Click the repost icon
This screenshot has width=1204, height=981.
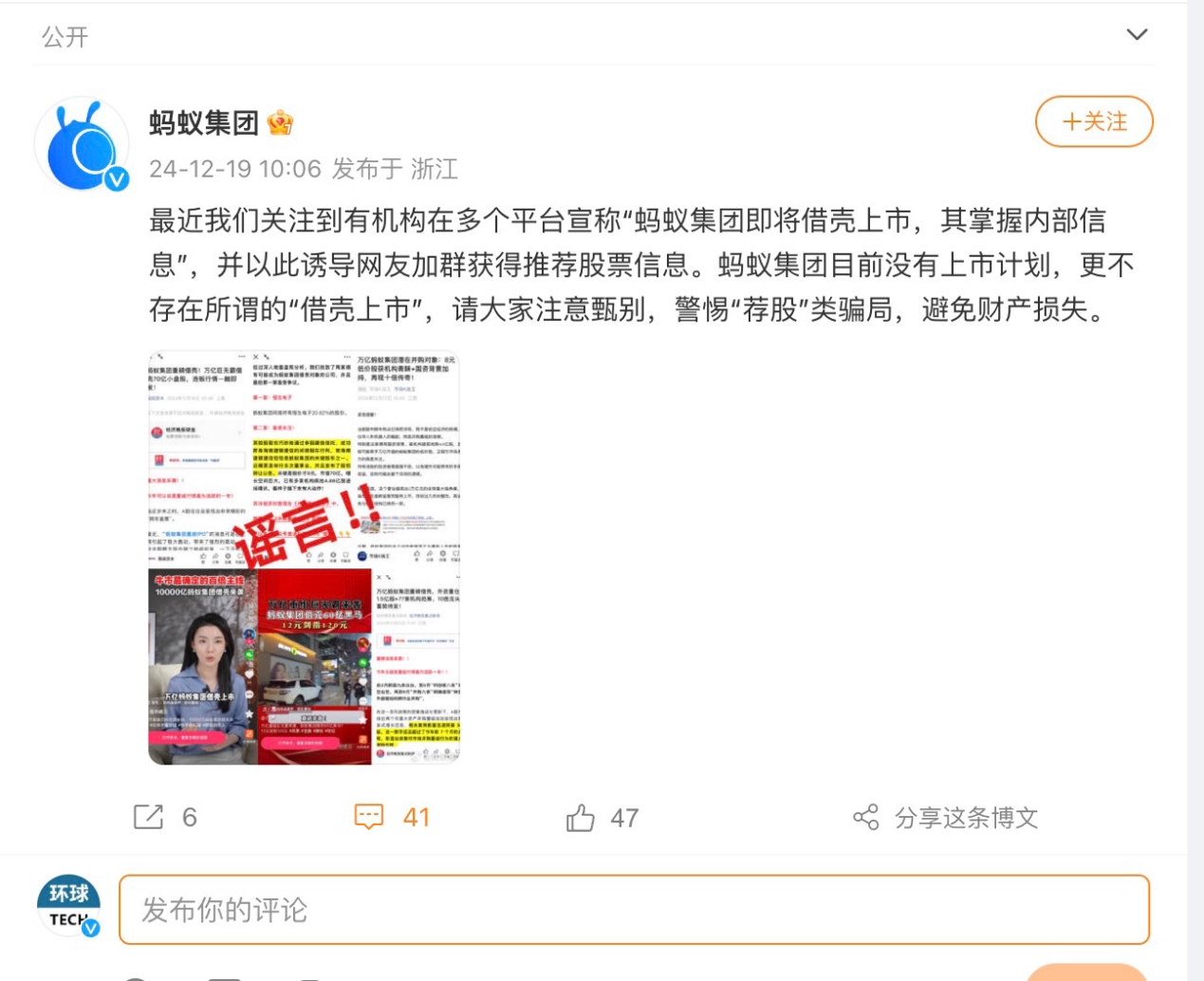[149, 817]
